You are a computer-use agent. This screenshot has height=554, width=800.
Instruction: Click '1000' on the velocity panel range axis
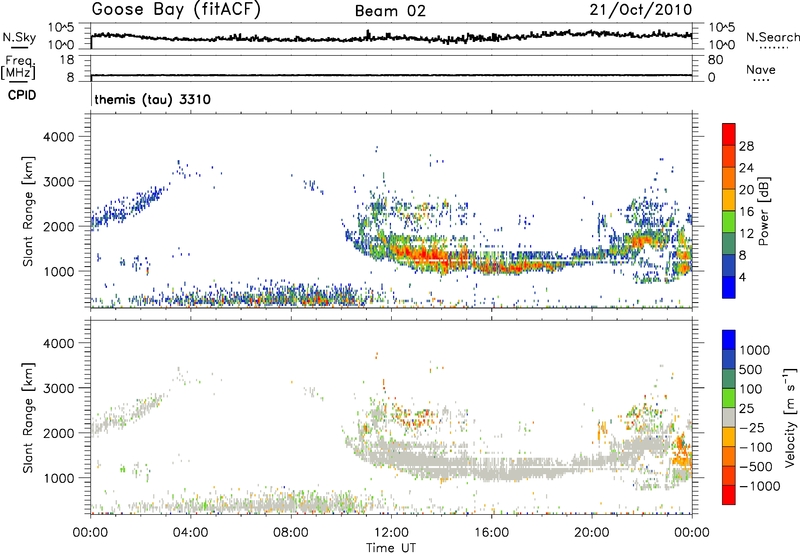tap(58, 478)
